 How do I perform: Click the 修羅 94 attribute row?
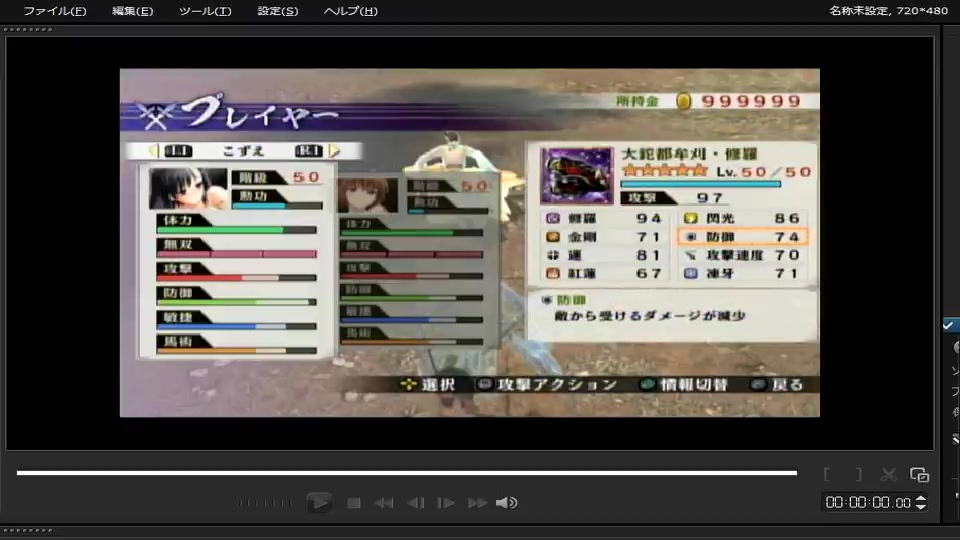pyautogui.click(x=604, y=219)
